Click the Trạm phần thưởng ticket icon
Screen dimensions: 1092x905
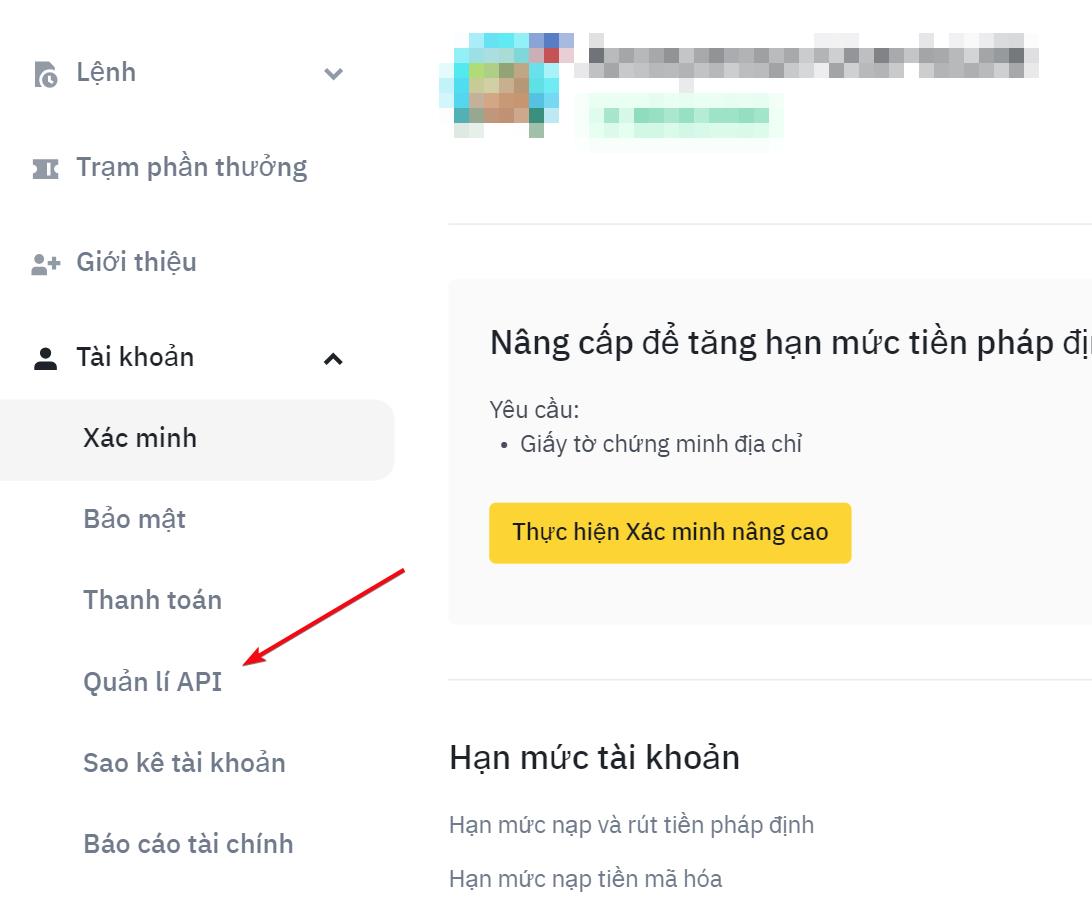(x=46, y=169)
